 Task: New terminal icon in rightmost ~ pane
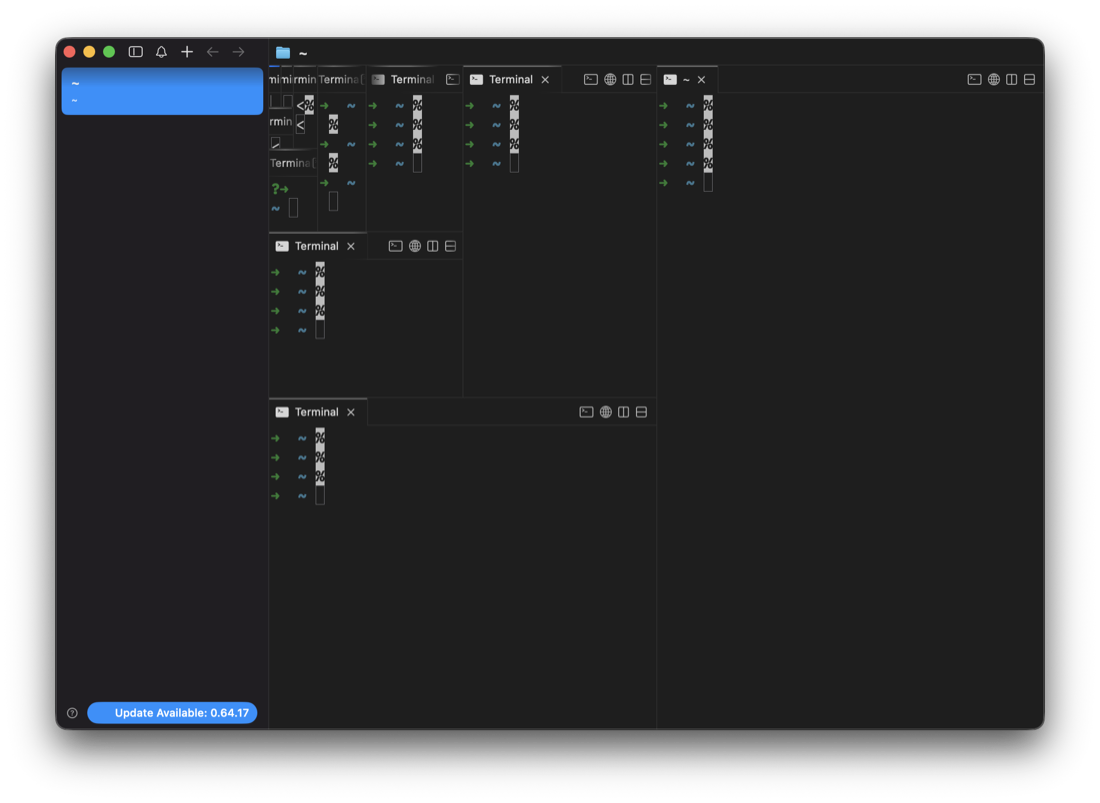[974, 79]
